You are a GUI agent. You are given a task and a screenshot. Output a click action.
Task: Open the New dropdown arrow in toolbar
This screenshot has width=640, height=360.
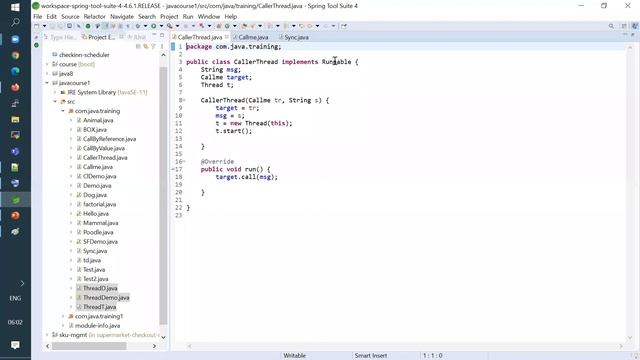click(x=44, y=26)
